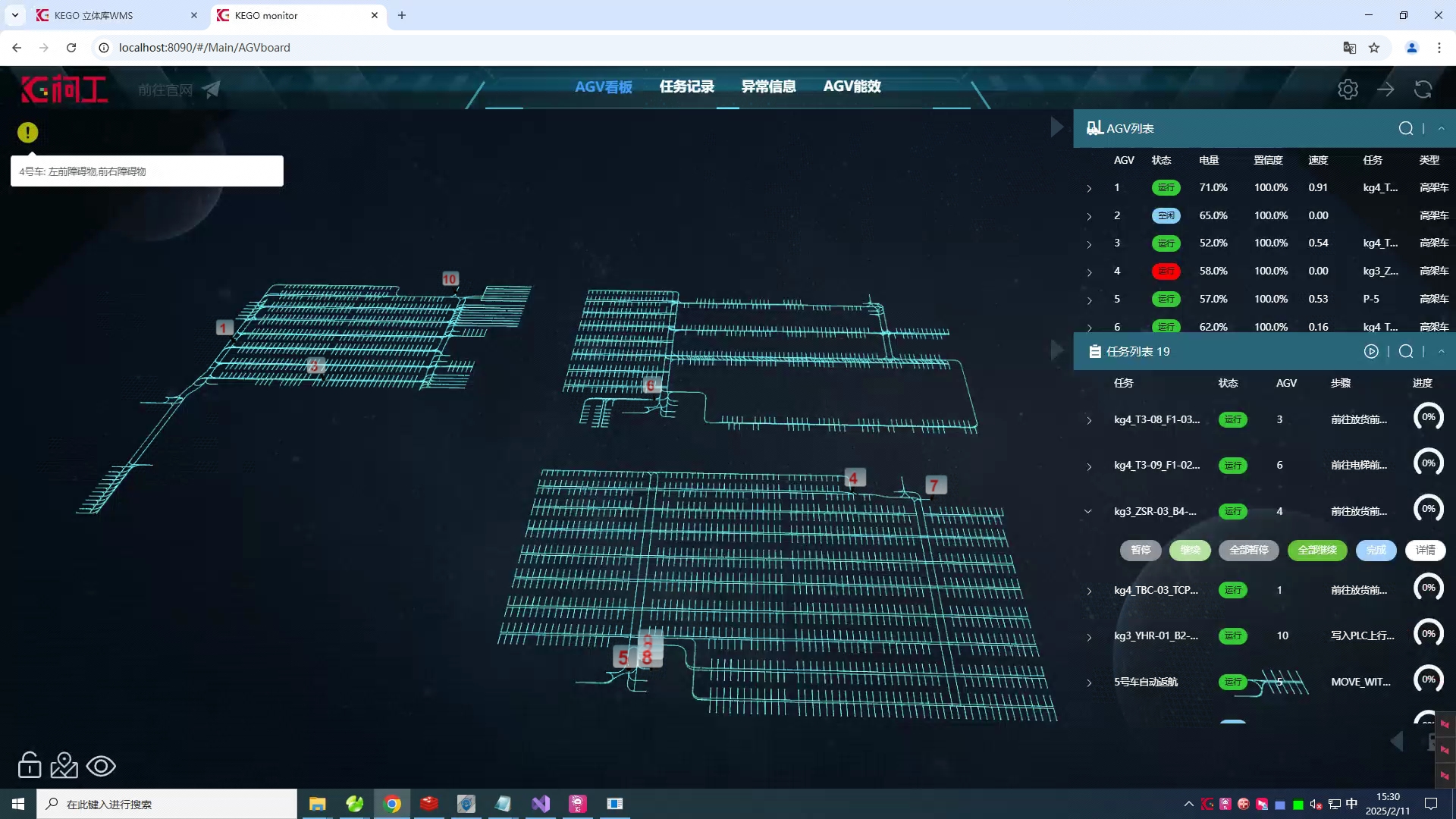1456x819 pixels.
Task: Click the map location icon bottom left
Action: coord(64,766)
